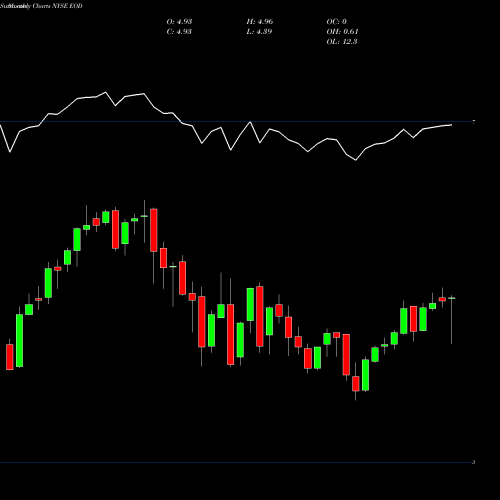Screen dimensions: 500x500
Task: Select the close value 'C: 4.93'
Action: click(x=179, y=31)
